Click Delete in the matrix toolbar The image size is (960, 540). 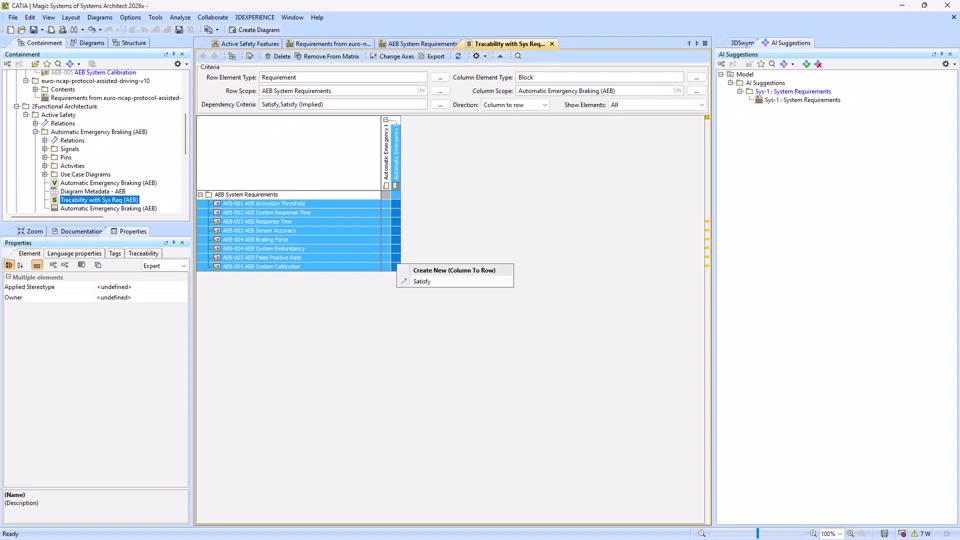277,56
